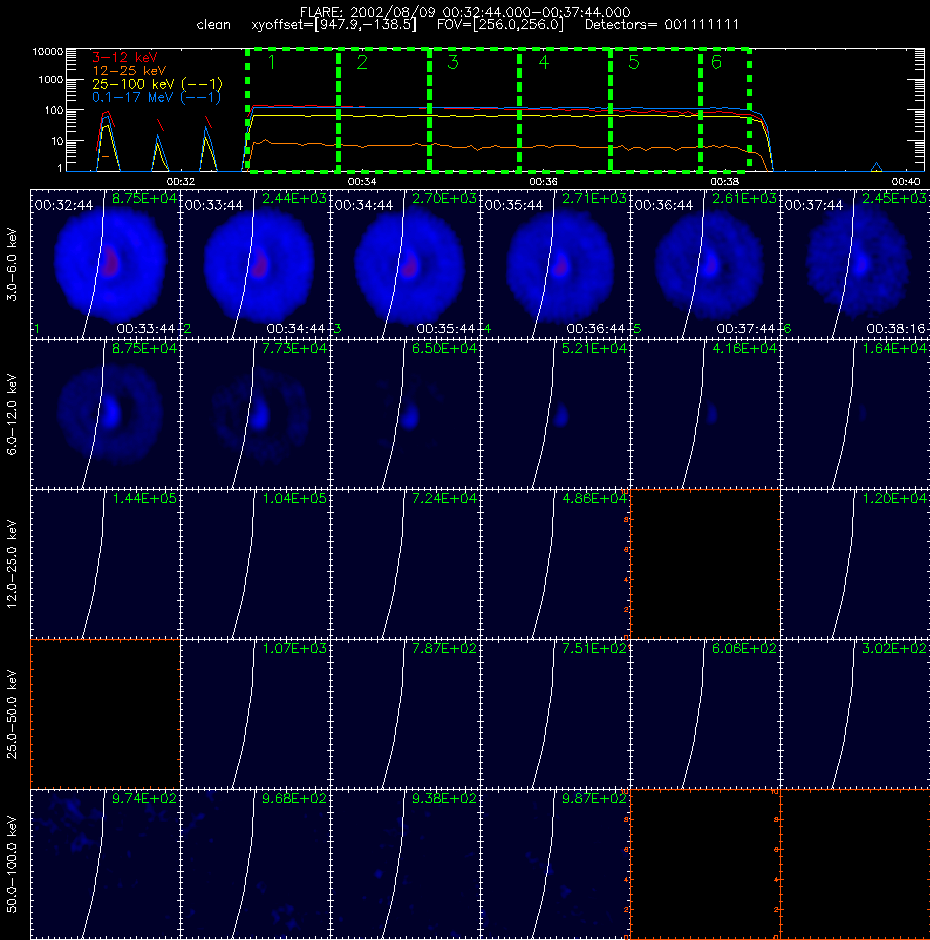Click the 1.64E+04 peak value text

tap(894, 348)
